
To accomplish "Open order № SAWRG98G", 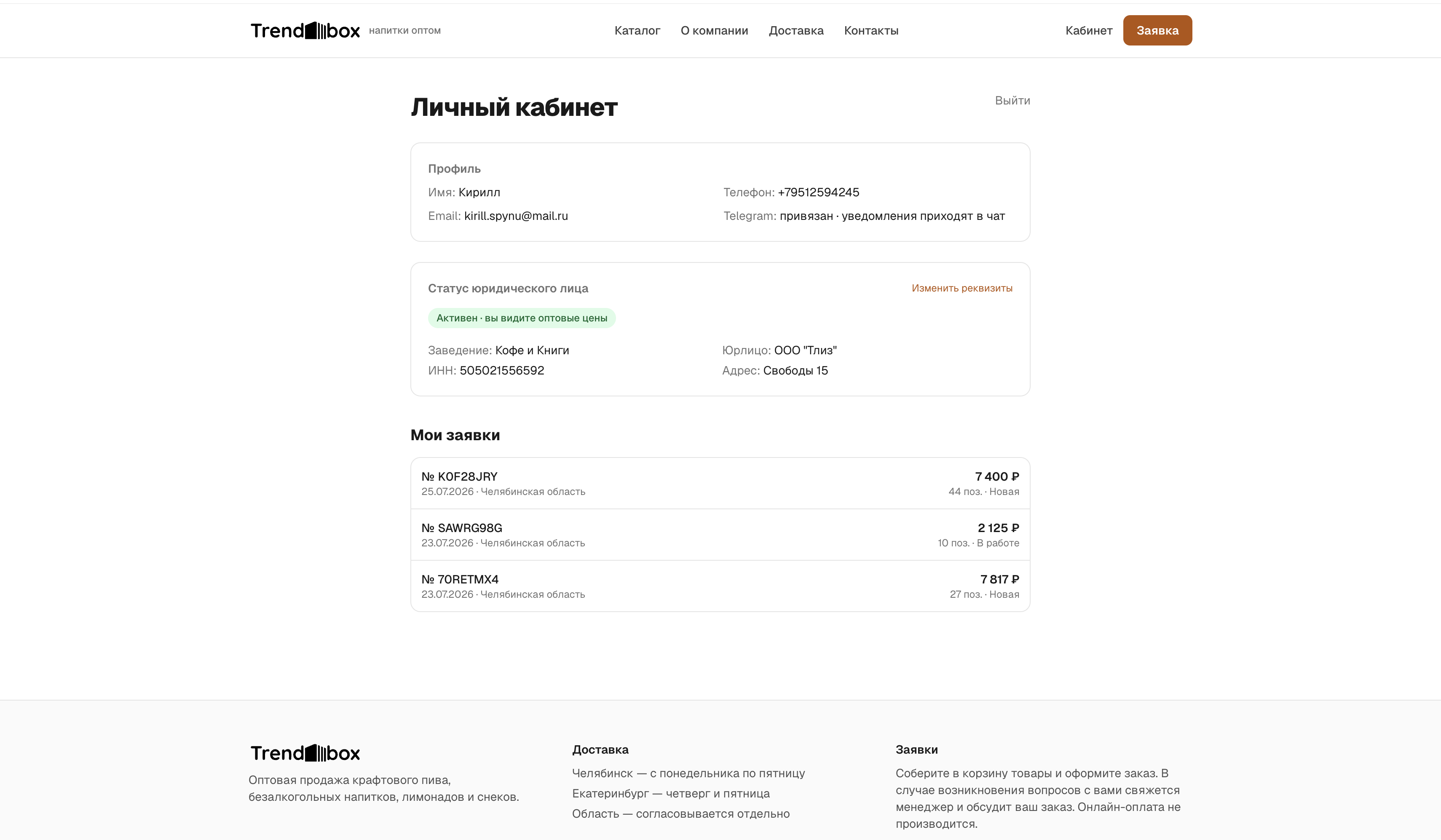I will [720, 535].
